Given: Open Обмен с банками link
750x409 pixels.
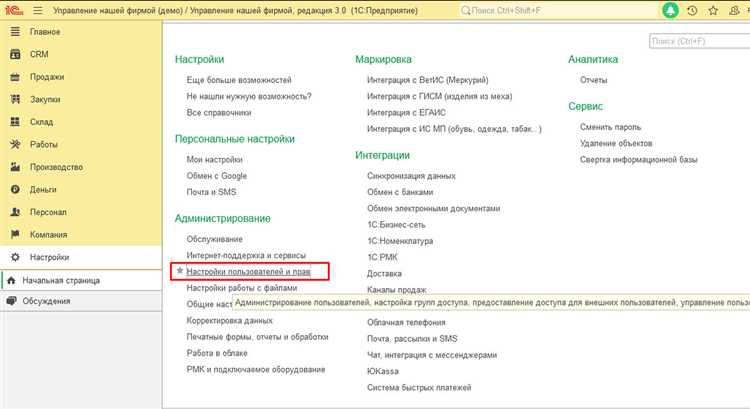Looking at the screenshot, I should pos(400,192).
